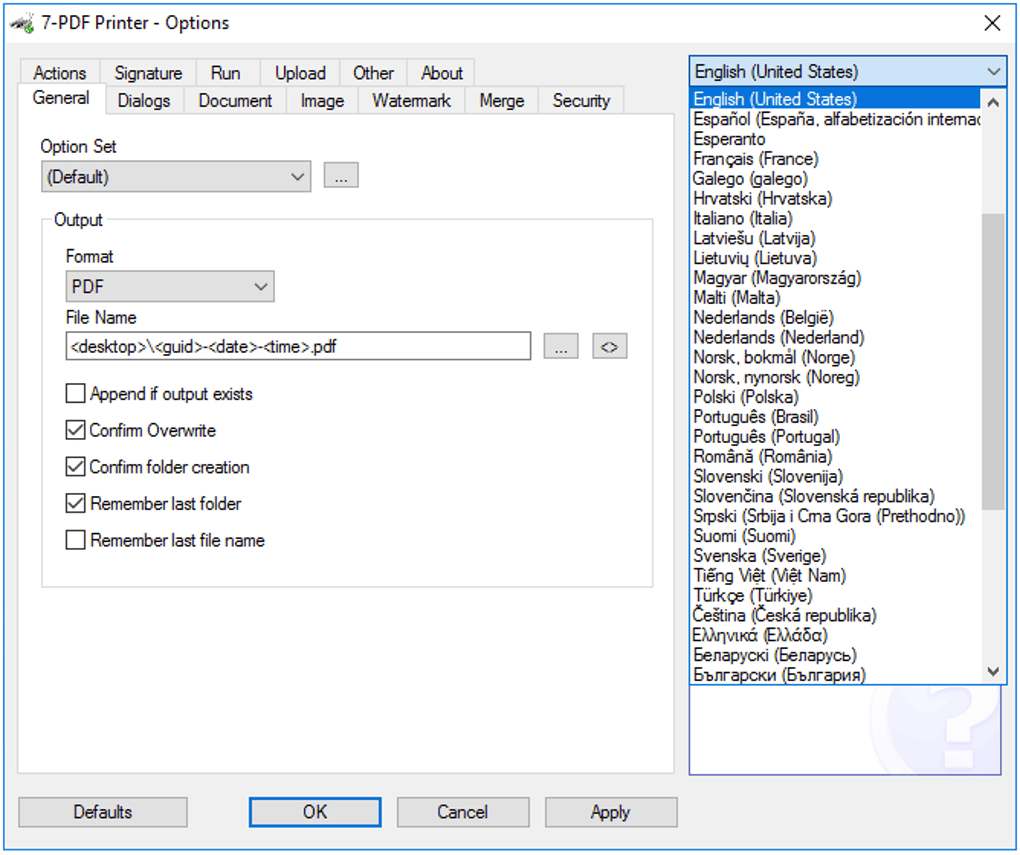The width and height of the screenshot is (1020, 855).
Task: Click the Defaults button
Action: (x=103, y=812)
